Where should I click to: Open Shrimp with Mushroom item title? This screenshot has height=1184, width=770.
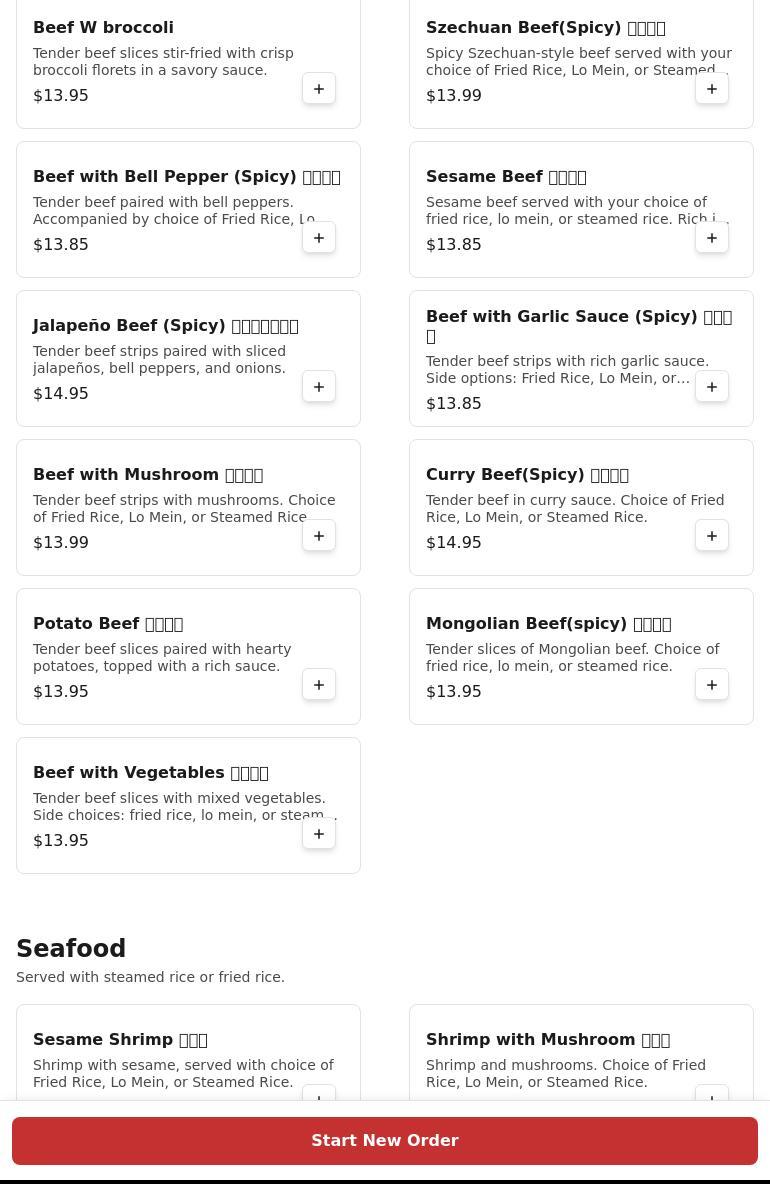coord(548,1040)
